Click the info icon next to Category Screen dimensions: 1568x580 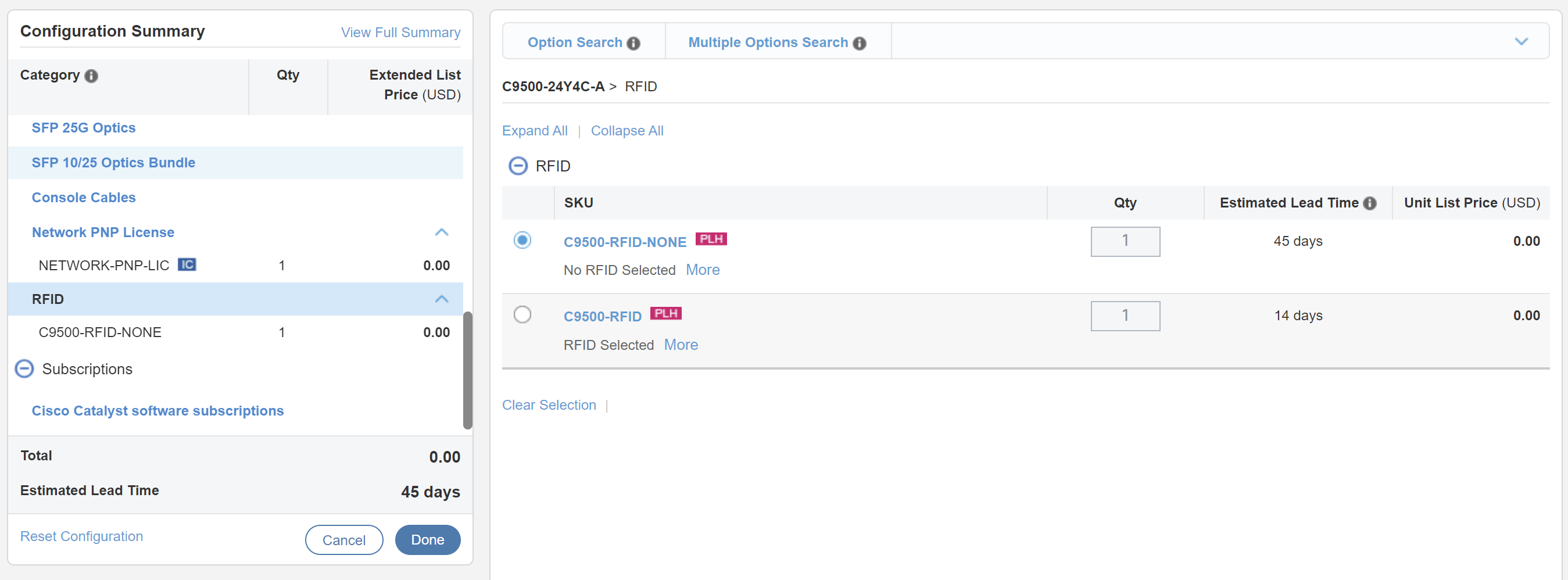click(x=91, y=76)
